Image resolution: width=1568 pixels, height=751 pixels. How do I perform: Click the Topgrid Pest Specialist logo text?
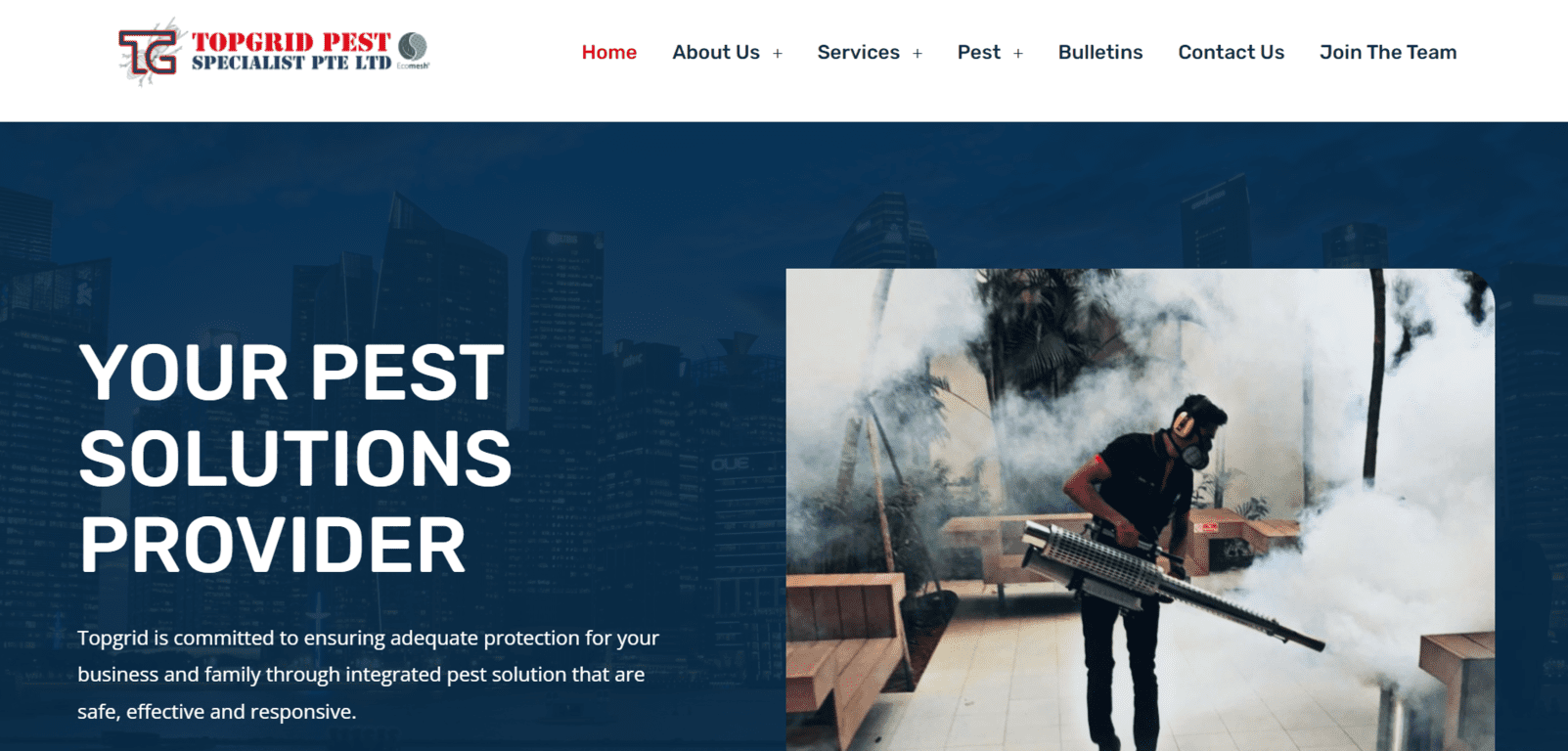tap(291, 52)
